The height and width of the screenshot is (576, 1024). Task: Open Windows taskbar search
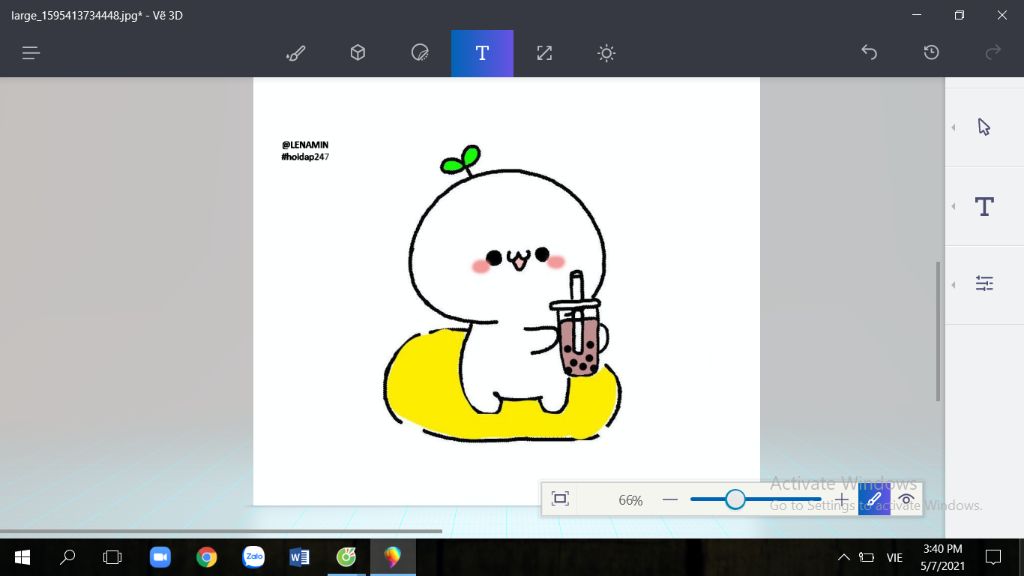pos(67,557)
